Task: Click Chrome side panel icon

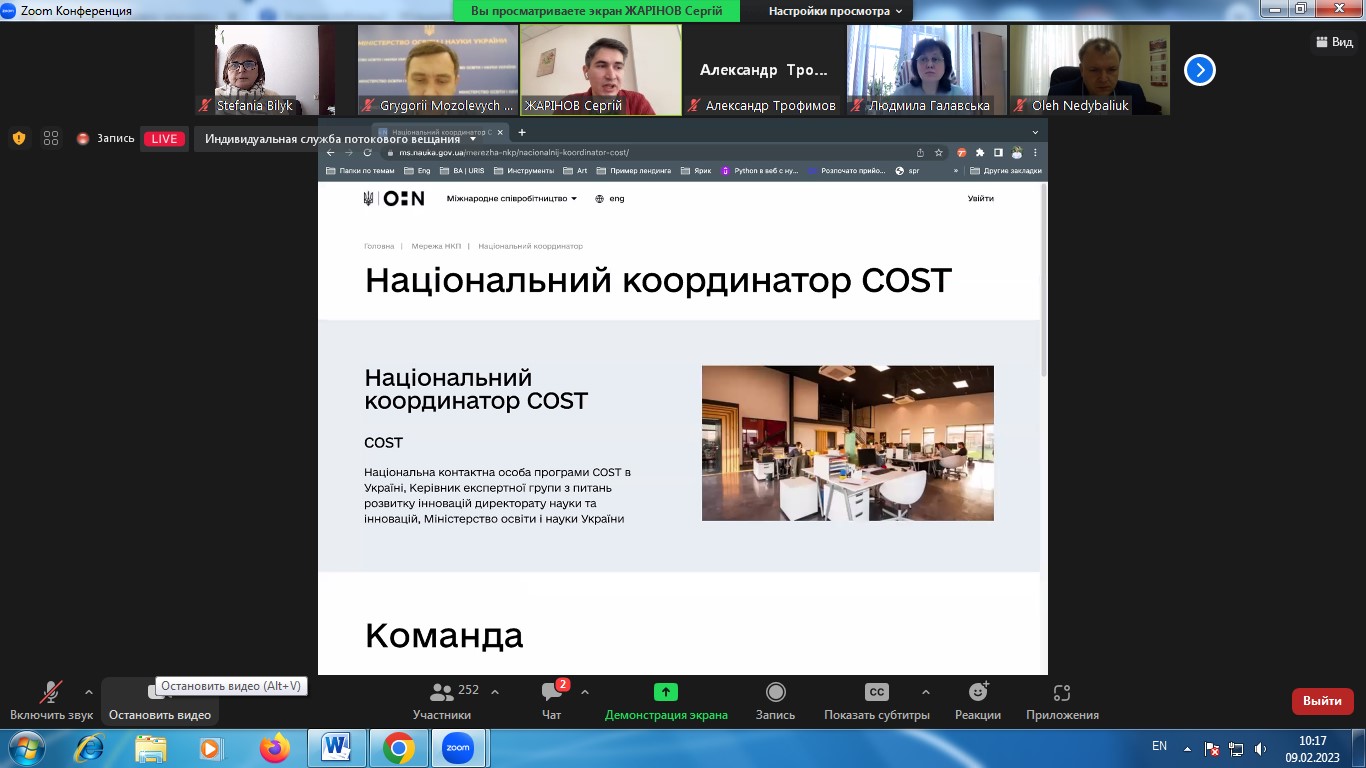Action: click(998, 153)
